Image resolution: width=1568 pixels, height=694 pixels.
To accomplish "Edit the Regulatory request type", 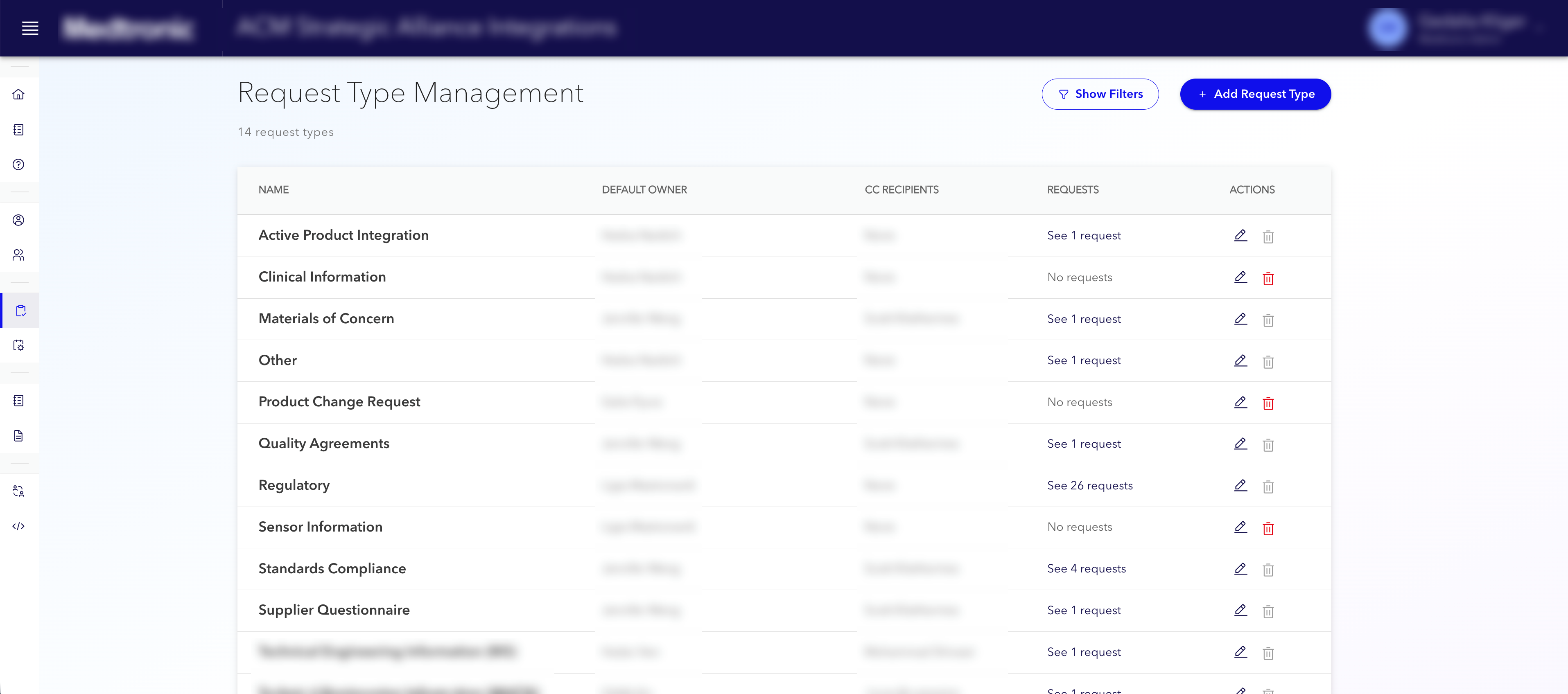I will point(1240,486).
